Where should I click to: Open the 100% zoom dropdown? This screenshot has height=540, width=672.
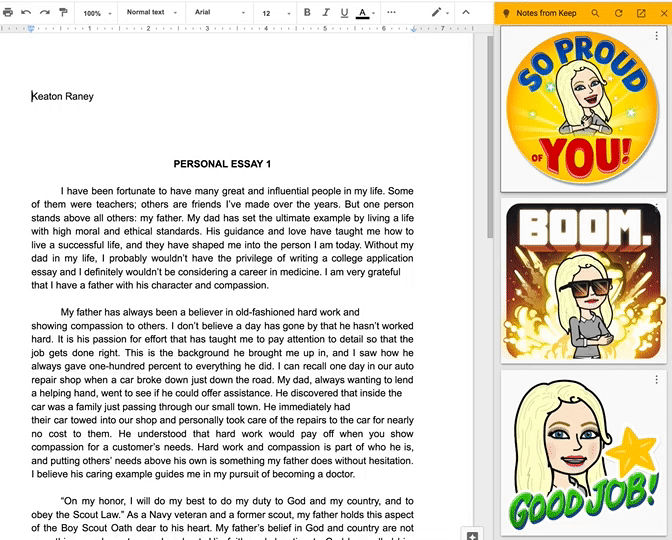click(97, 13)
